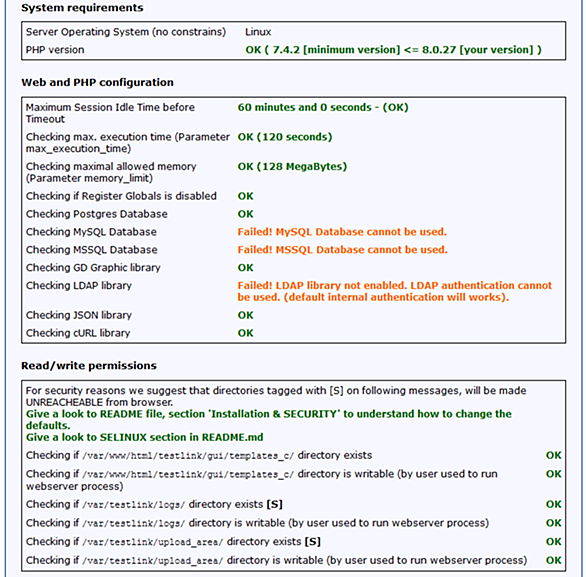The width and height of the screenshot is (586, 577).
Task: Select OK for upload_area directory exists
Action: 553,542
